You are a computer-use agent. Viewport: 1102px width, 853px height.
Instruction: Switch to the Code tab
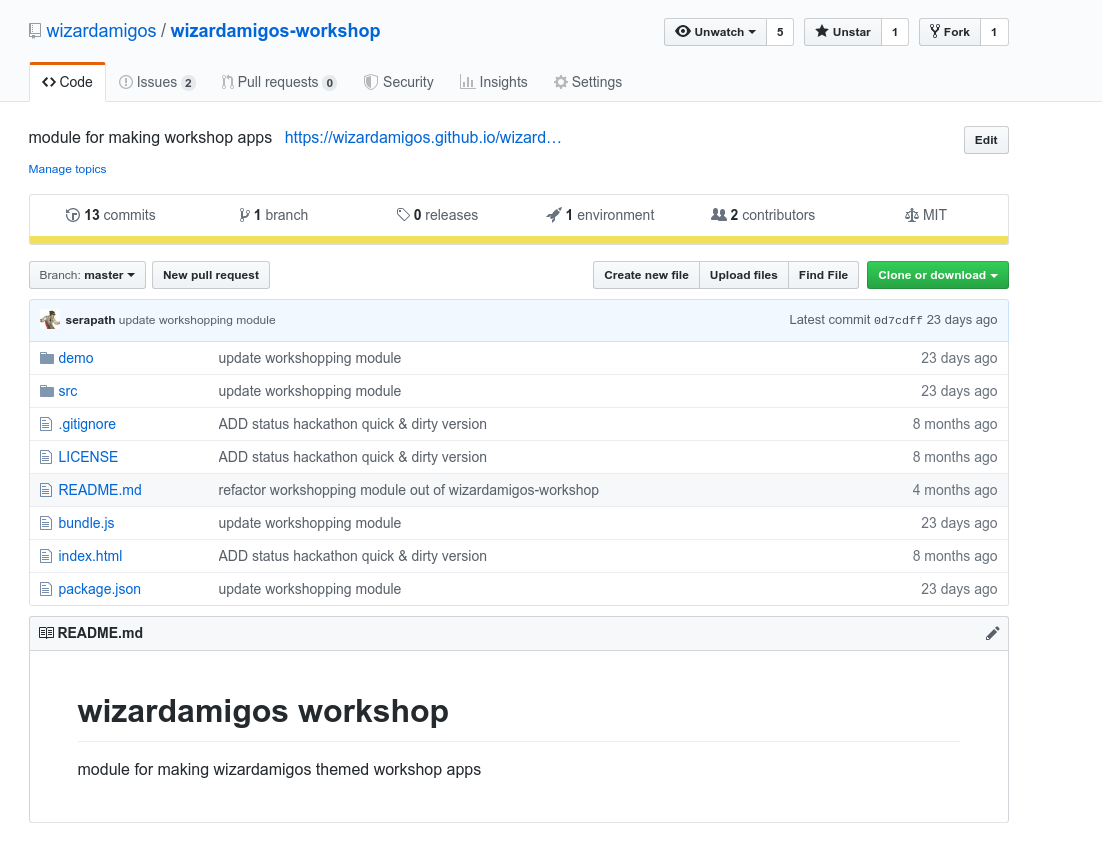67,82
